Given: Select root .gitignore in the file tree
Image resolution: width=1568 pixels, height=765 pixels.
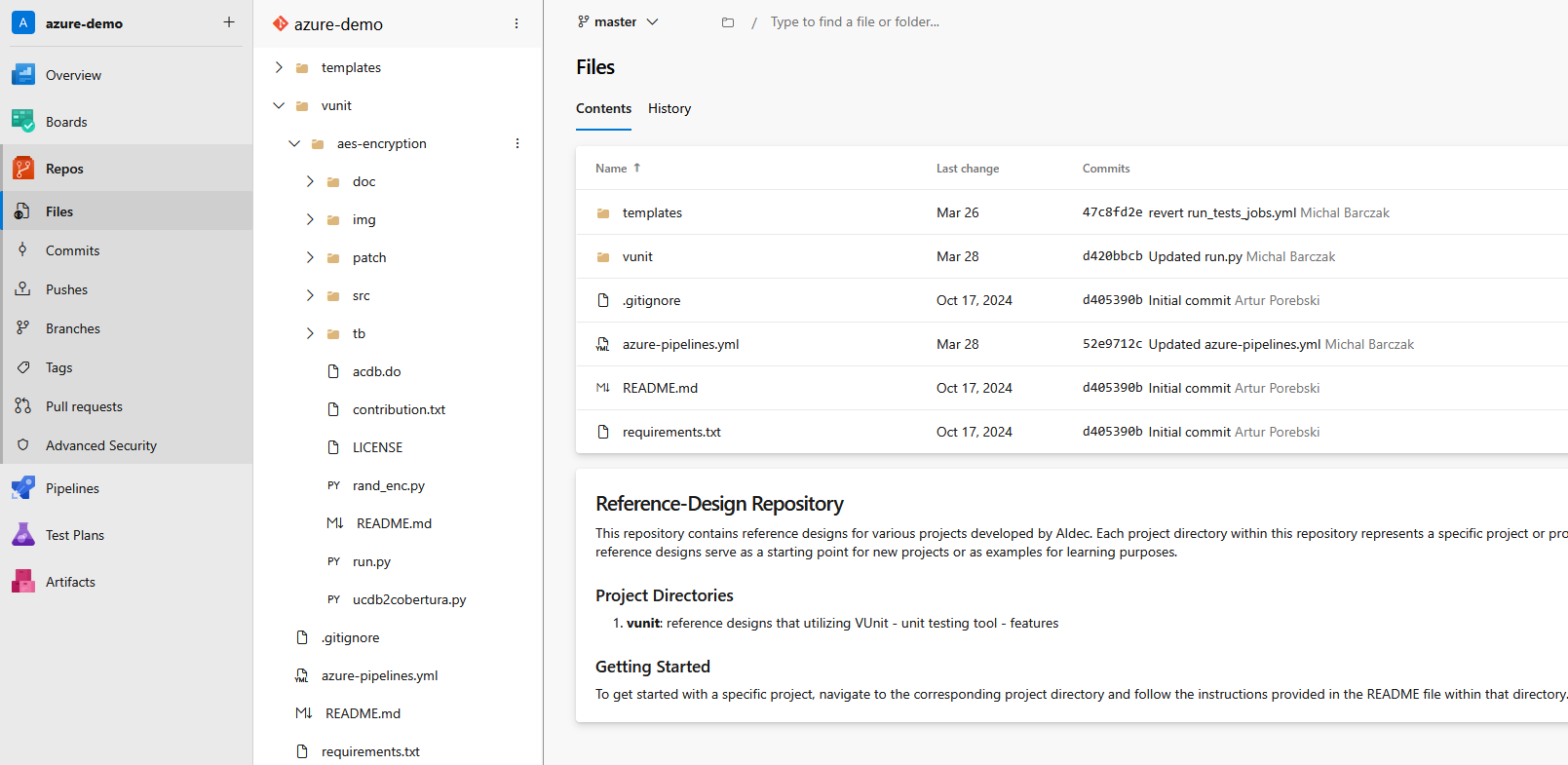Looking at the screenshot, I should pyautogui.click(x=350, y=637).
